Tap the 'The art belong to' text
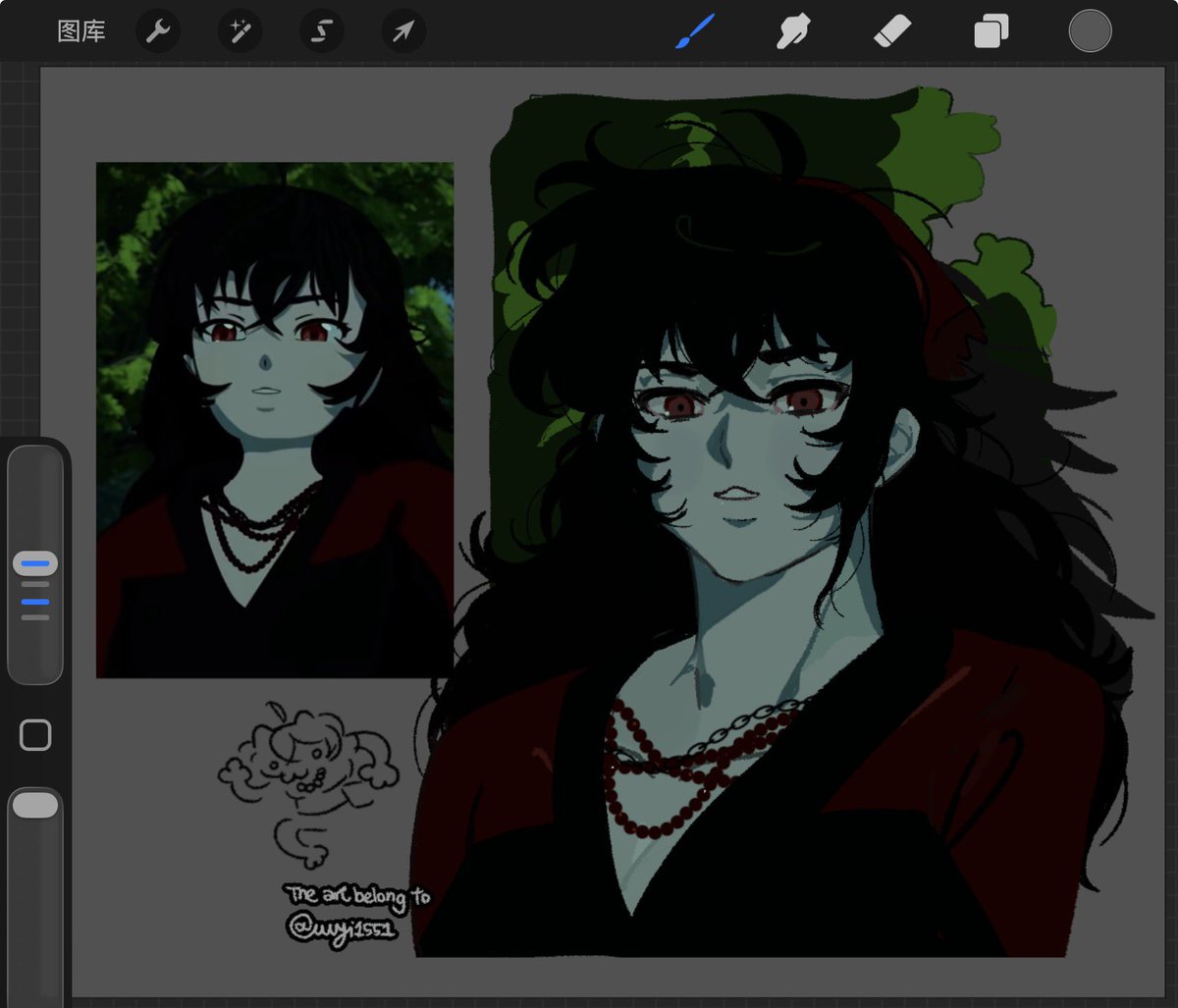The width and height of the screenshot is (1178, 1008). pos(358,895)
